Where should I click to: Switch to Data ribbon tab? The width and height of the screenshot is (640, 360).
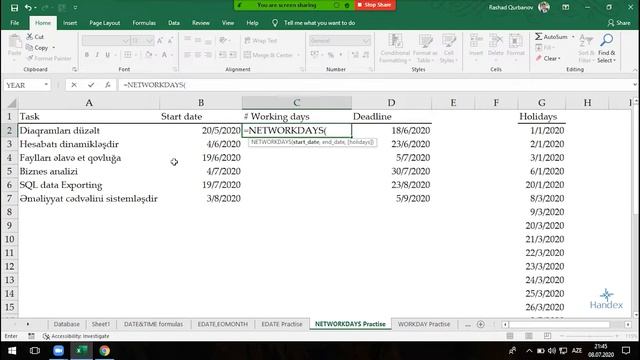tap(174, 23)
